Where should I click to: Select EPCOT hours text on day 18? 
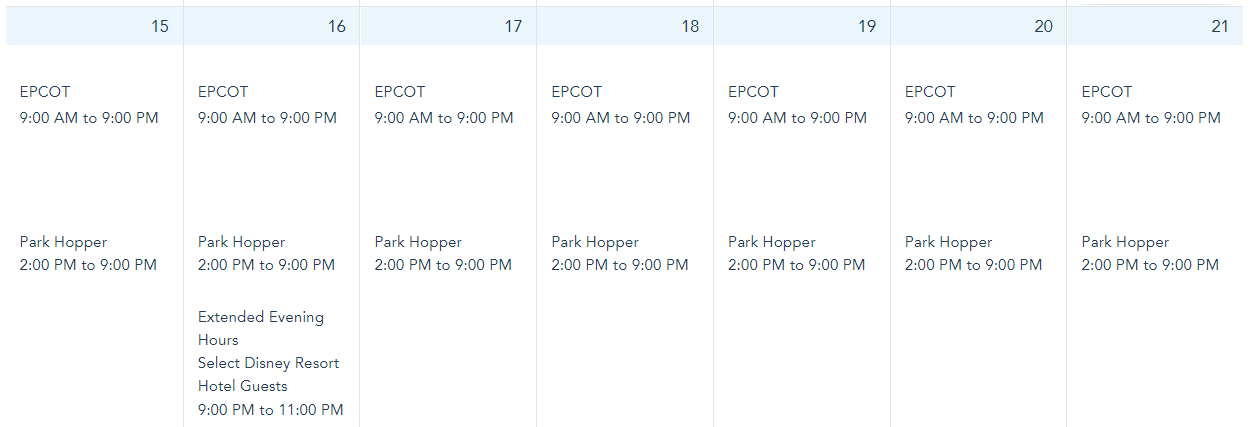point(621,118)
